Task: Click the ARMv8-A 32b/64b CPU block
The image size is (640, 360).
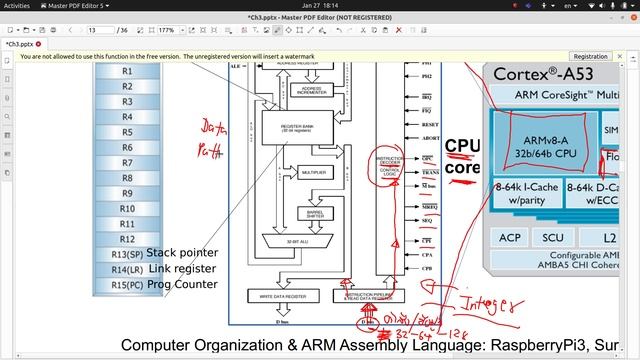Action: (545, 142)
